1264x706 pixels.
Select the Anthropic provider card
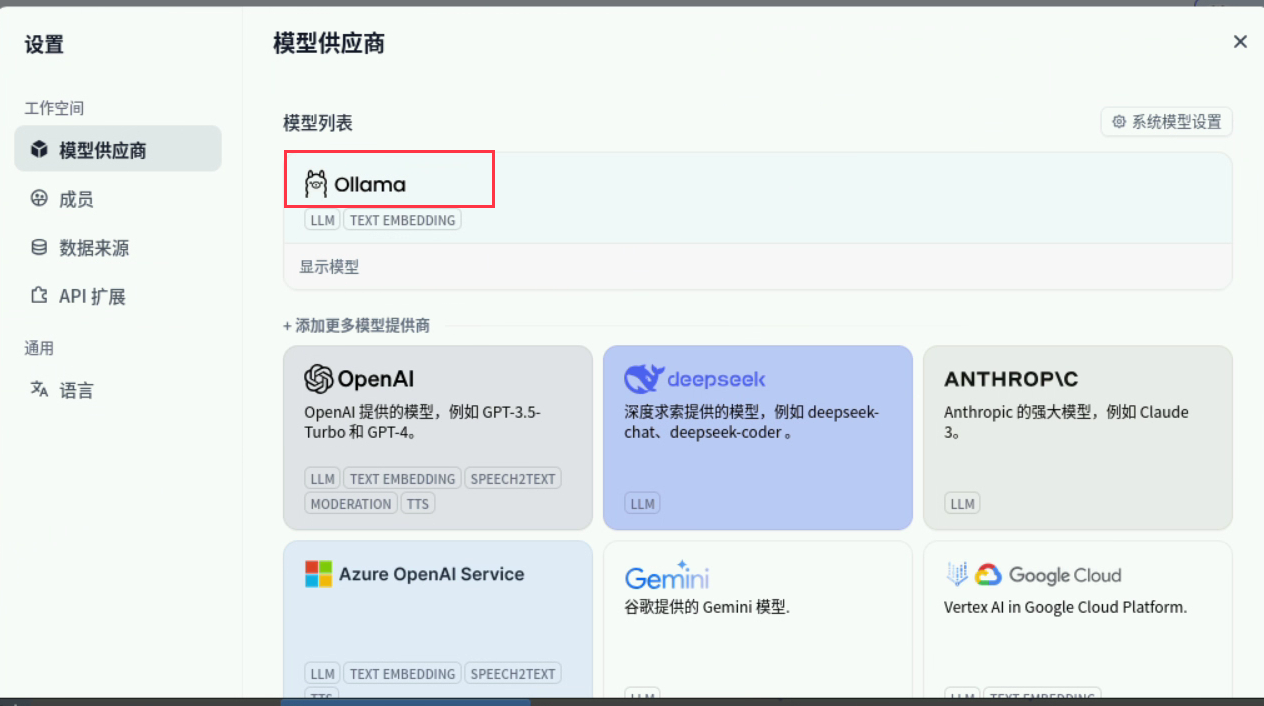(x=1078, y=438)
